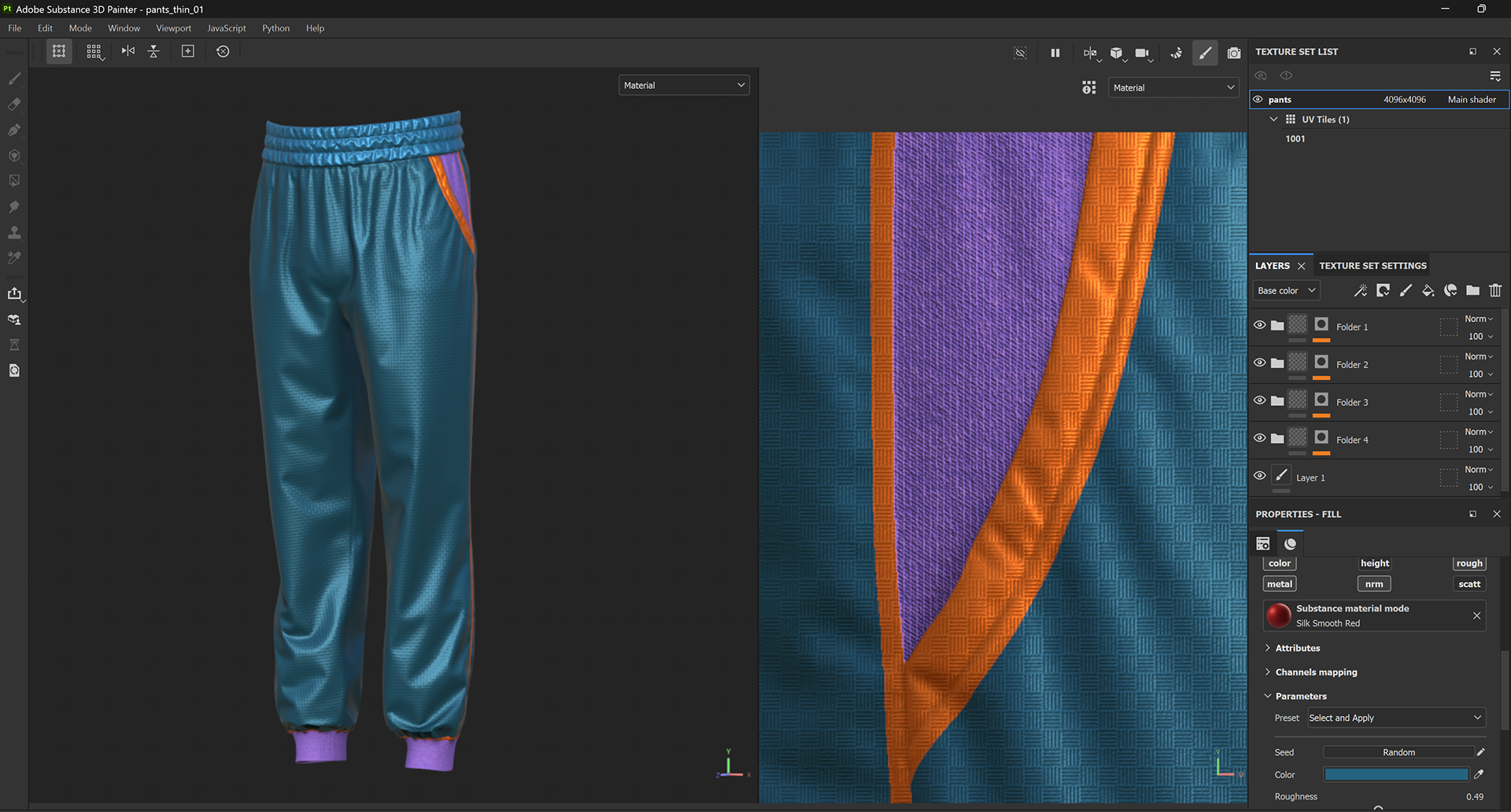Select the Smudge tool
Viewport: 1511px width, 812px height.
click(14, 207)
